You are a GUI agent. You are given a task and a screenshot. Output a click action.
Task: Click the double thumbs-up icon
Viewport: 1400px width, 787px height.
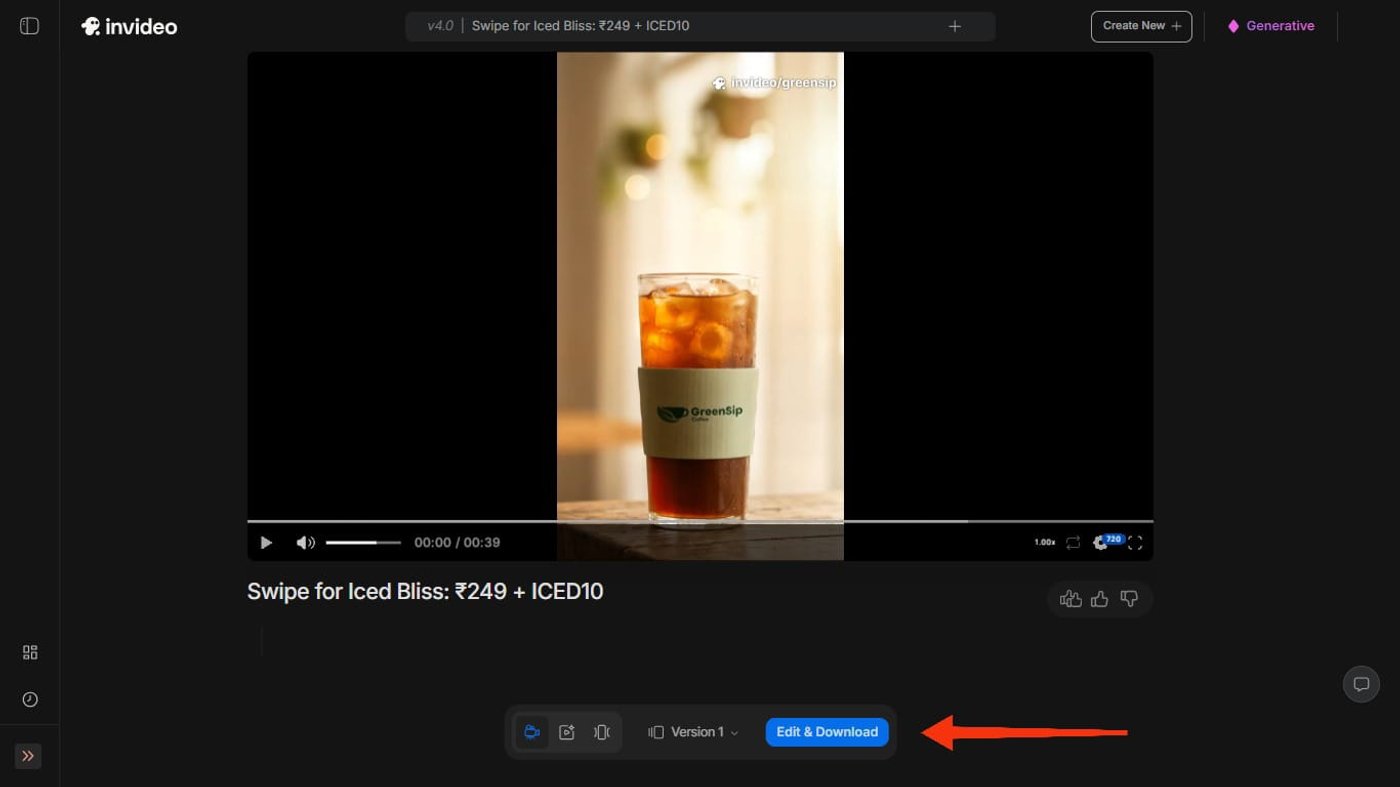tap(1070, 599)
